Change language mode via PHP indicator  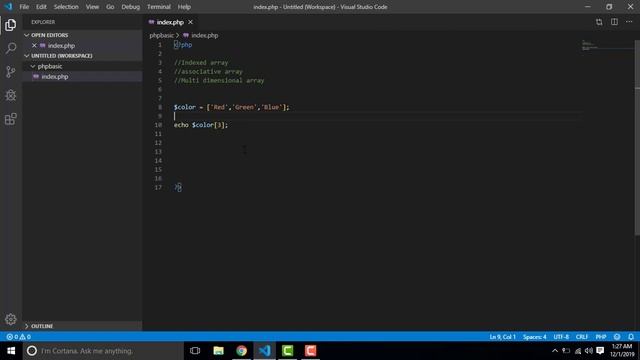[600, 337]
